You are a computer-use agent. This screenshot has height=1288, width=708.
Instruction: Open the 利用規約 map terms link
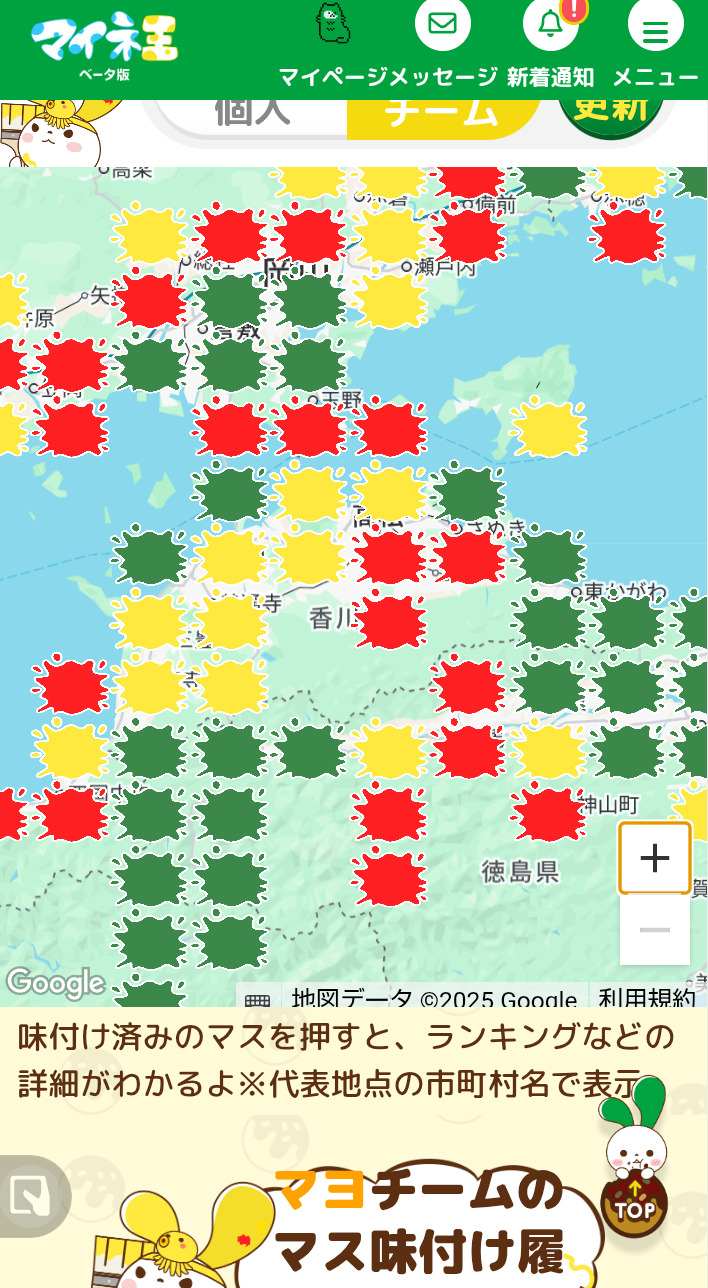coord(646,999)
